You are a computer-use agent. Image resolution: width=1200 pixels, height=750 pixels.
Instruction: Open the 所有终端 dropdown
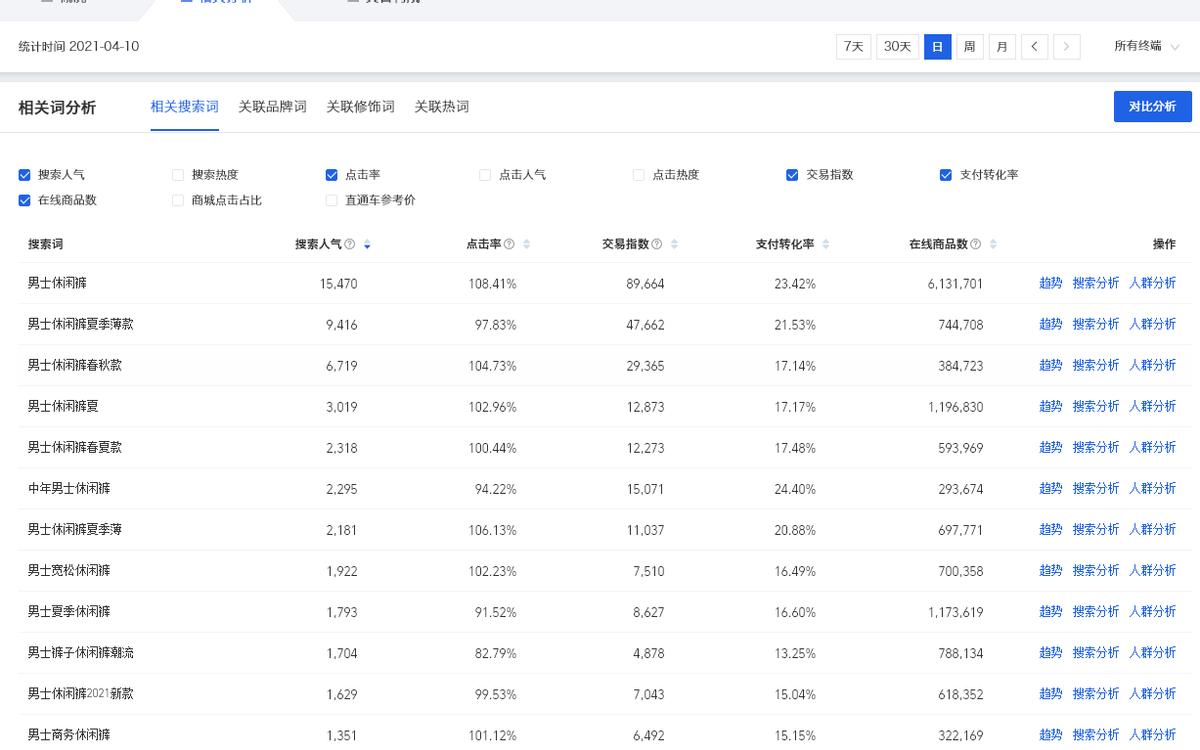(x=1146, y=46)
